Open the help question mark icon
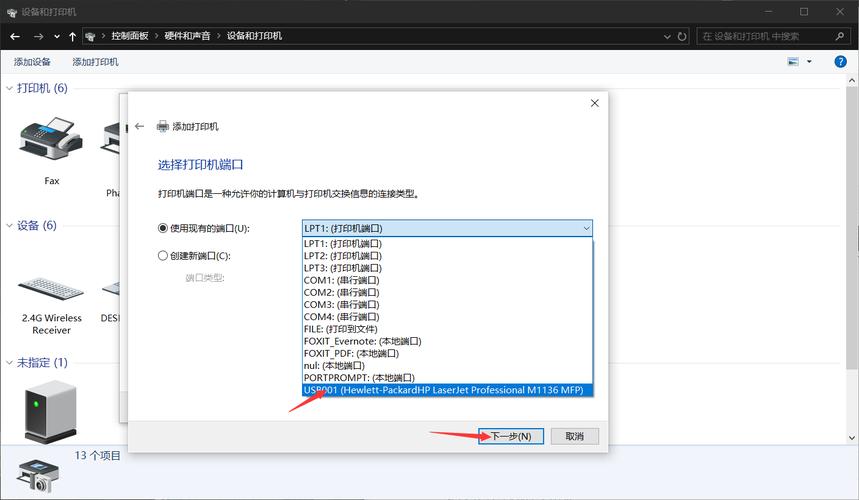The width and height of the screenshot is (859, 500). [x=841, y=62]
